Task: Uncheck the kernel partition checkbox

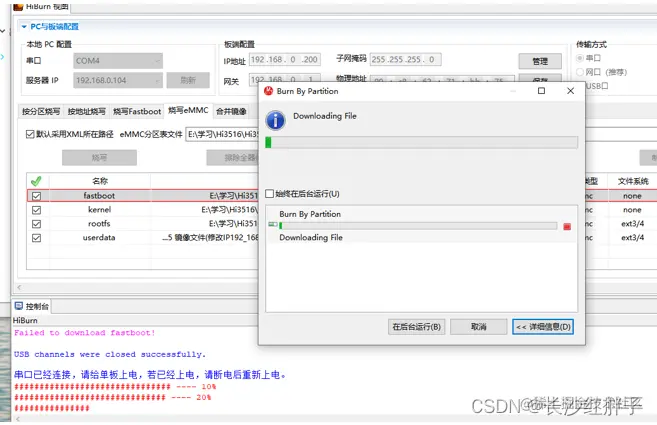Action: coord(36,210)
